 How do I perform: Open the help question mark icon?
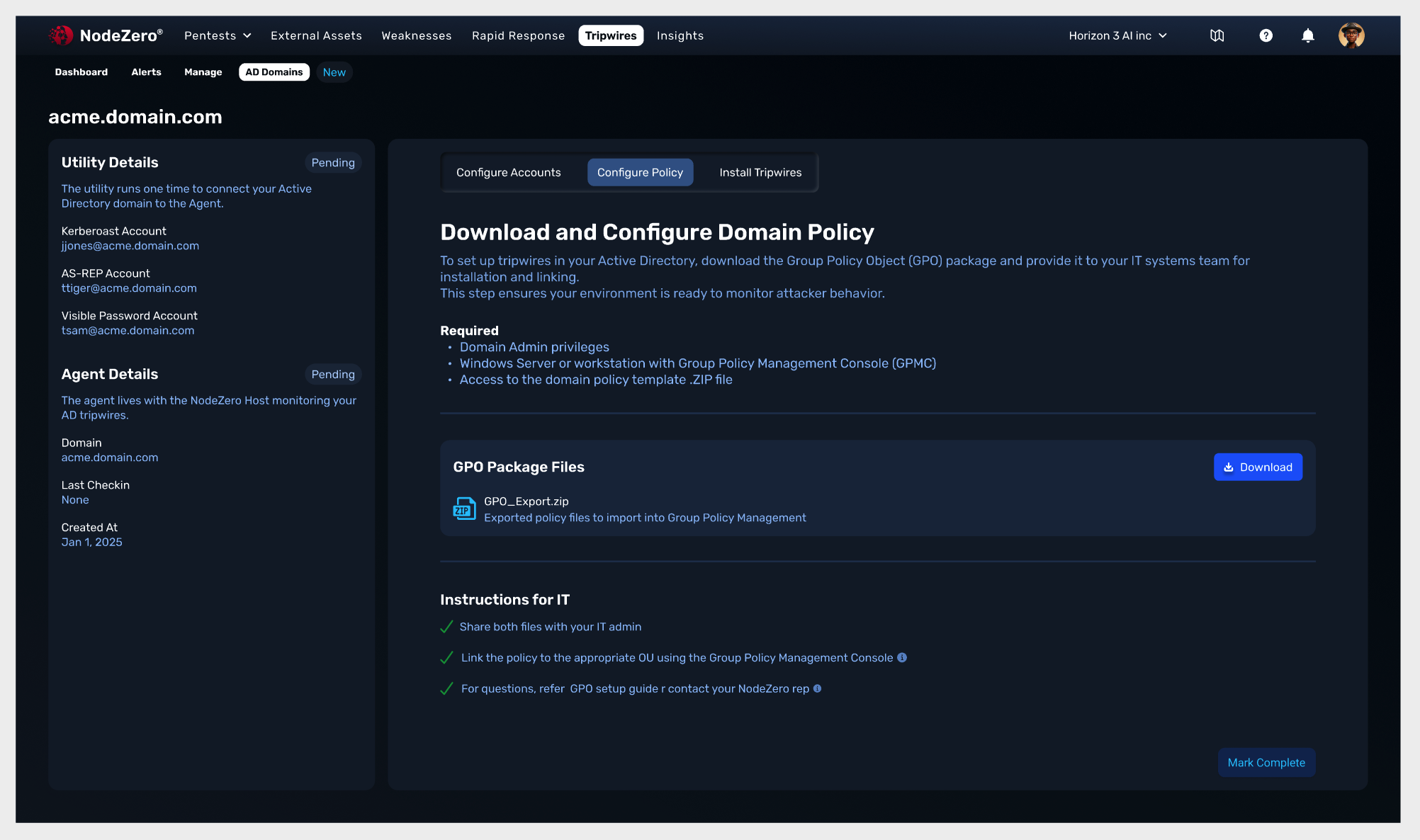(1266, 35)
